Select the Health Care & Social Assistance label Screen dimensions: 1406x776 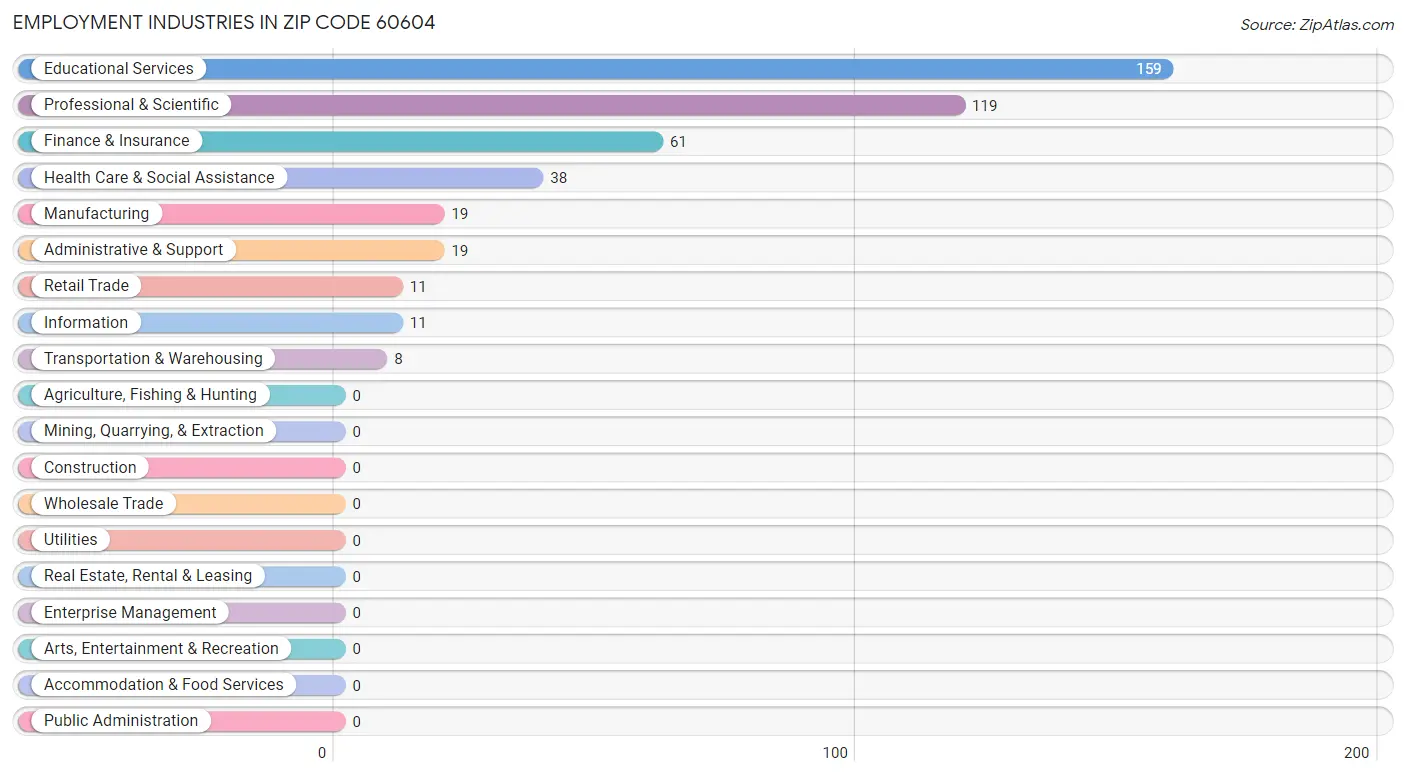[159, 178]
